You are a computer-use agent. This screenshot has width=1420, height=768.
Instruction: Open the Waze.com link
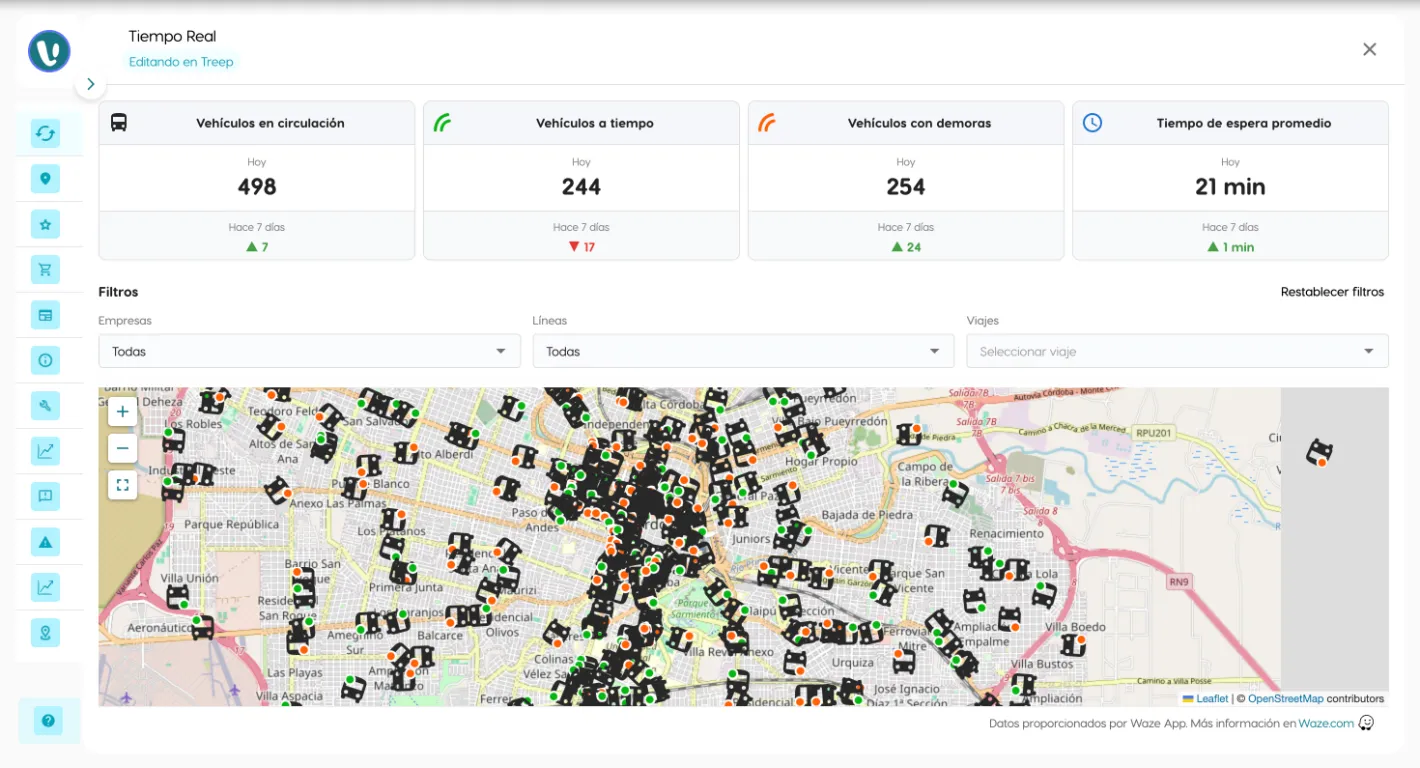click(x=1326, y=723)
